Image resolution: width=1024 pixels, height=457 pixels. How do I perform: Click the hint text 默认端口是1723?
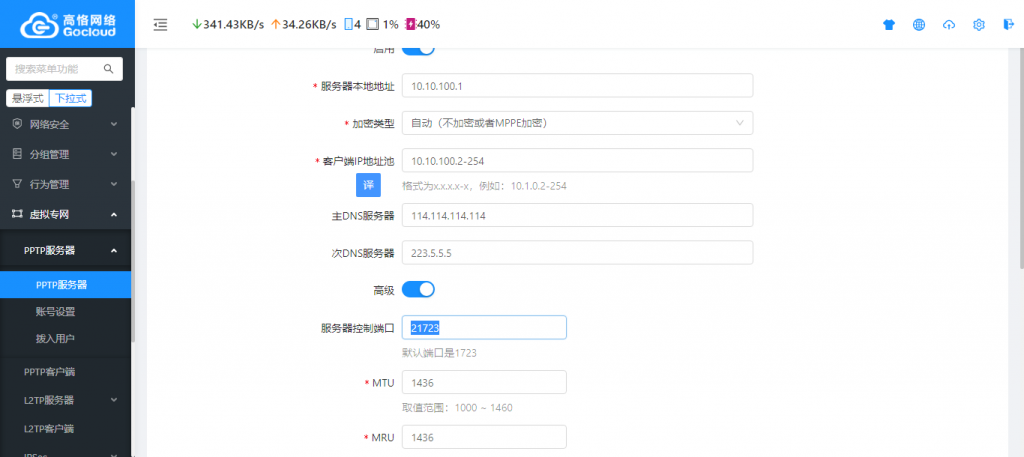click(439, 353)
